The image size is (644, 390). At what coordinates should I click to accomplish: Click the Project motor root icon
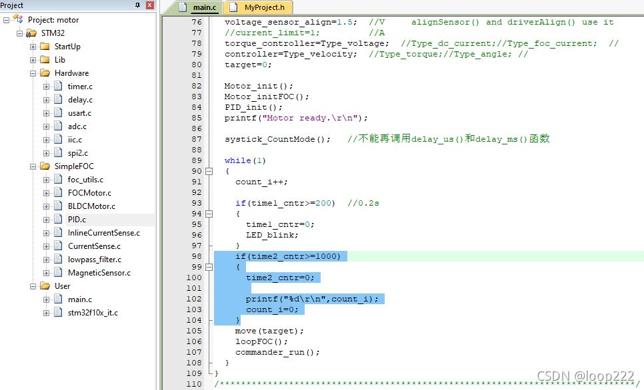point(18,19)
